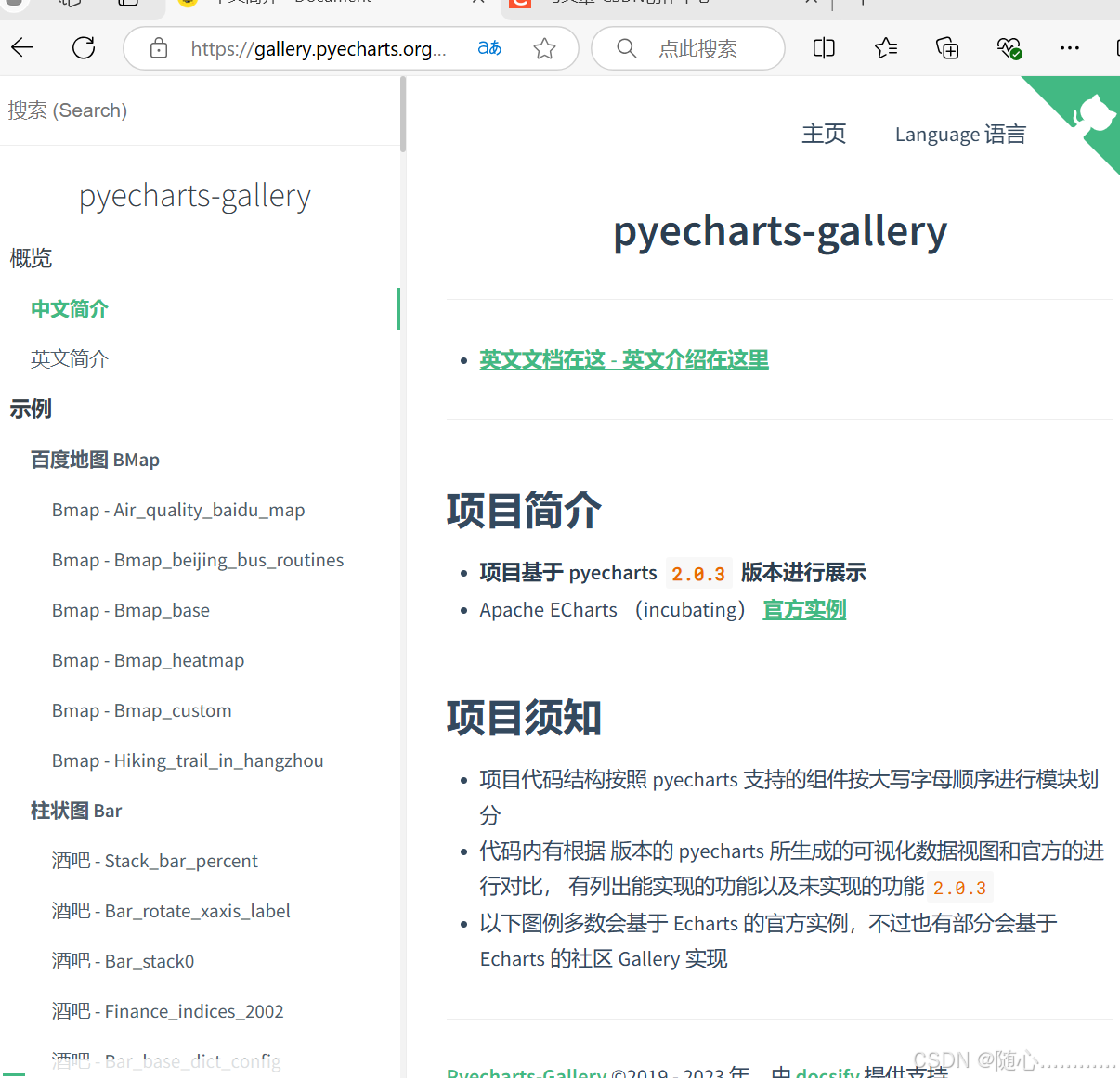The image size is (1120, 1078).
Task: Open the collections icon
Action: [947, 48]
